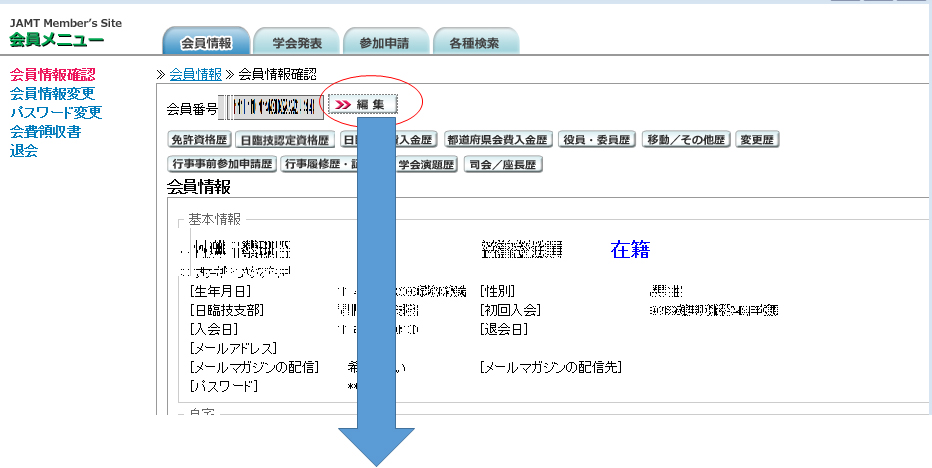Click the 司会/座長歴 button
Image resolution: width=932 pixels, height=468 pixels.
tap(503, 164)
